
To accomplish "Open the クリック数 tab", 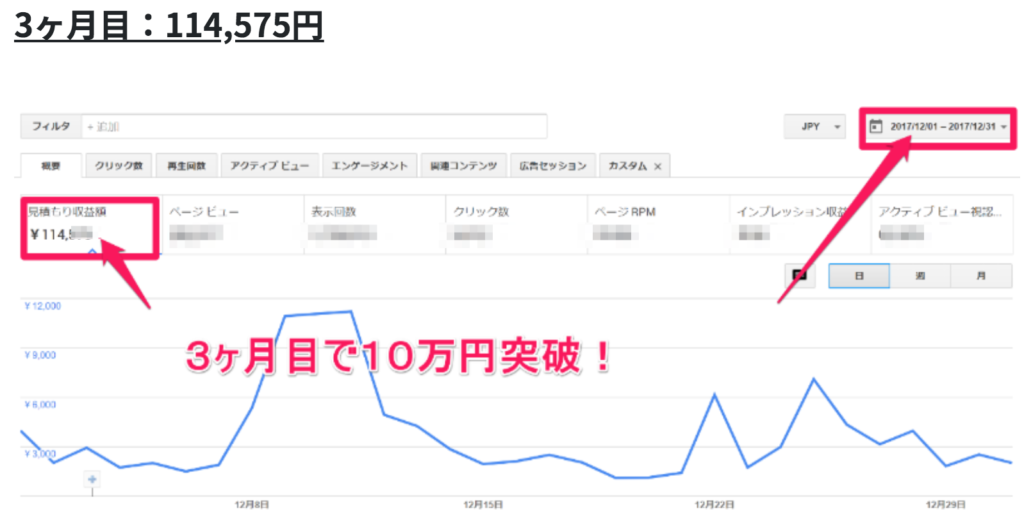I will tap(119, 166).
